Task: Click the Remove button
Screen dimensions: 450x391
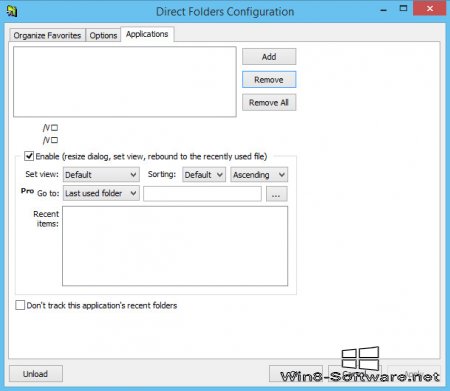Action: coord(269,80)
